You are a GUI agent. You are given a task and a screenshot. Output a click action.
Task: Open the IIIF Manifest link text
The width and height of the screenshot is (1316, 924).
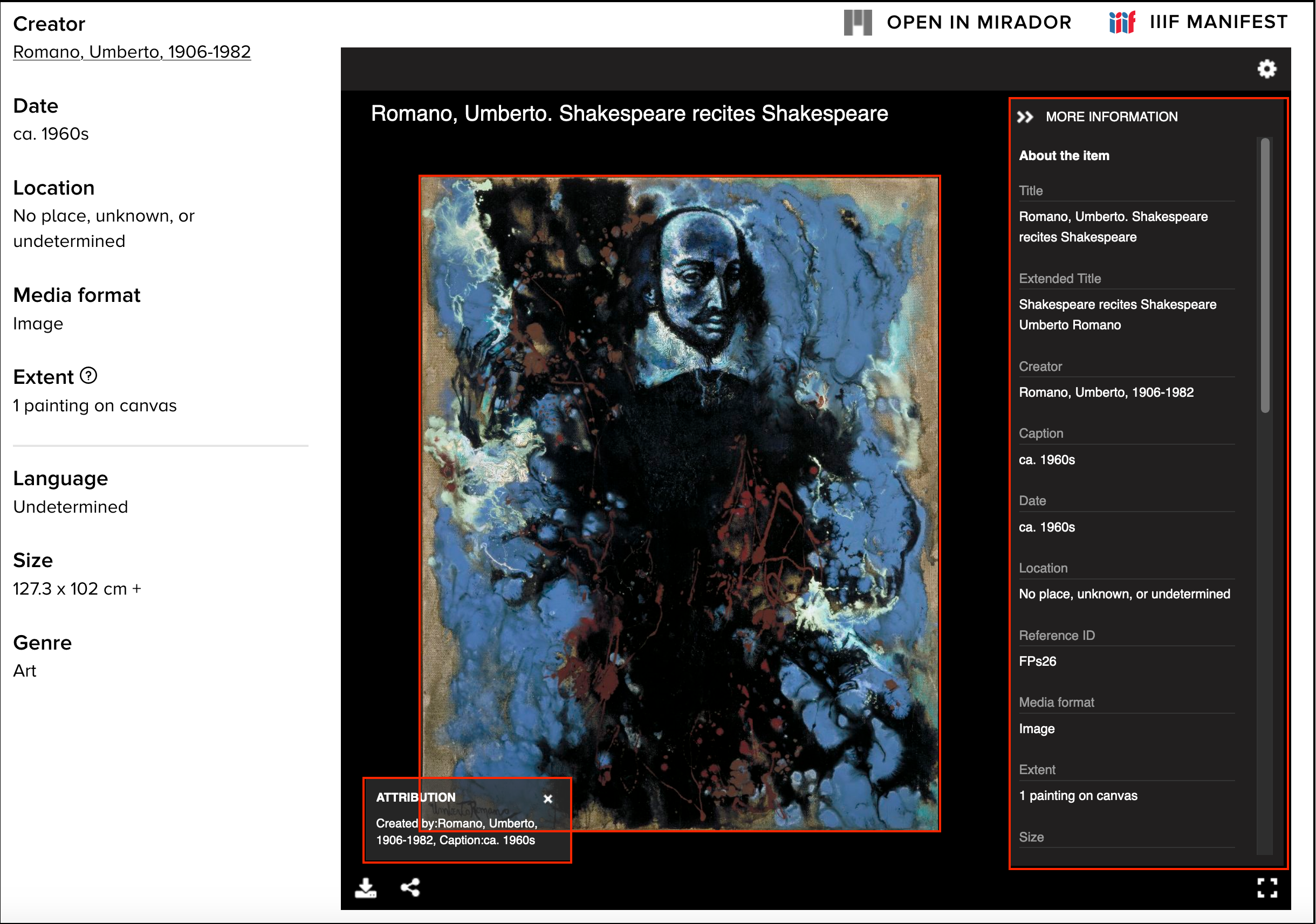1219,22
